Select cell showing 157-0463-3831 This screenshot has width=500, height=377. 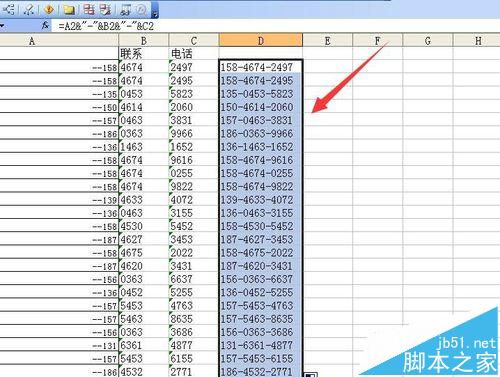point(261,120)
